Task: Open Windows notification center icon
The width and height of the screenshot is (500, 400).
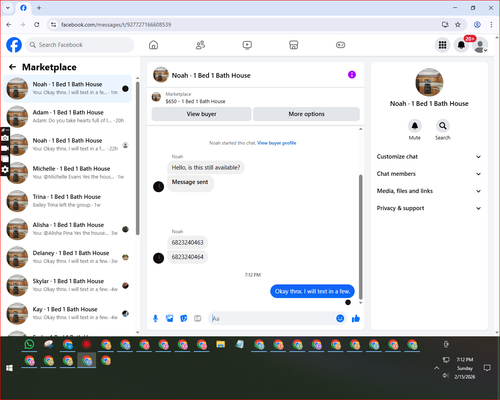Action: pos(487,368)
